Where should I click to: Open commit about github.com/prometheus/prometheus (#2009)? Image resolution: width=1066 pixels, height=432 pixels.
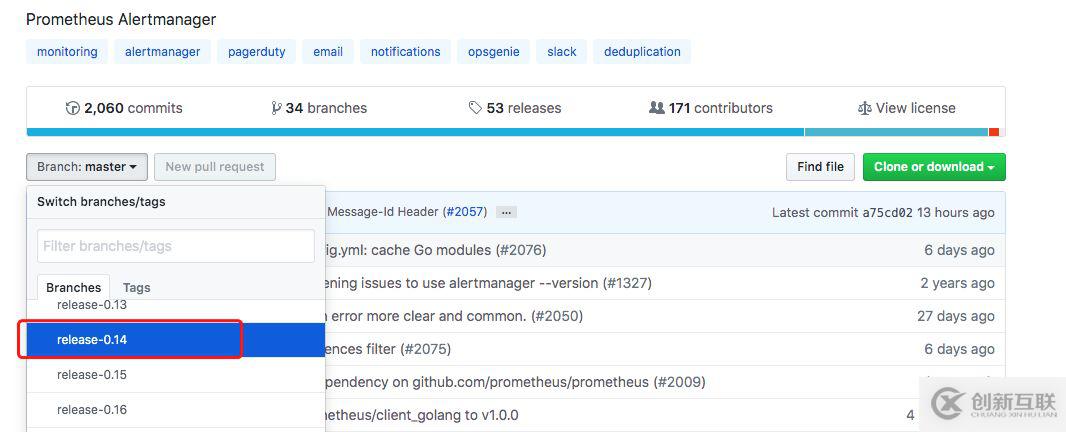coord(515,382)
